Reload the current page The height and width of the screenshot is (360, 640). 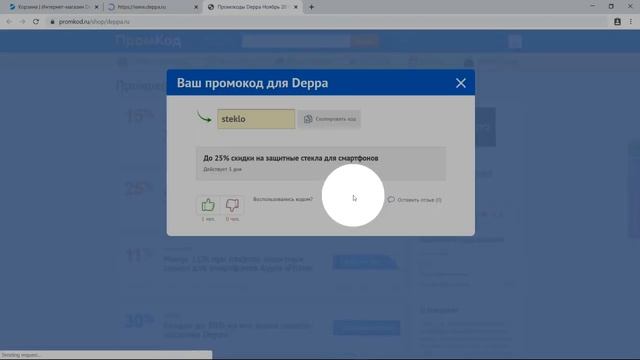point(36,22)
